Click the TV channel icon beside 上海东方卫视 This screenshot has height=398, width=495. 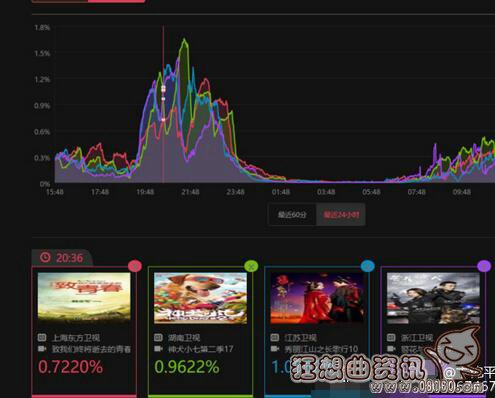[42, 338]
